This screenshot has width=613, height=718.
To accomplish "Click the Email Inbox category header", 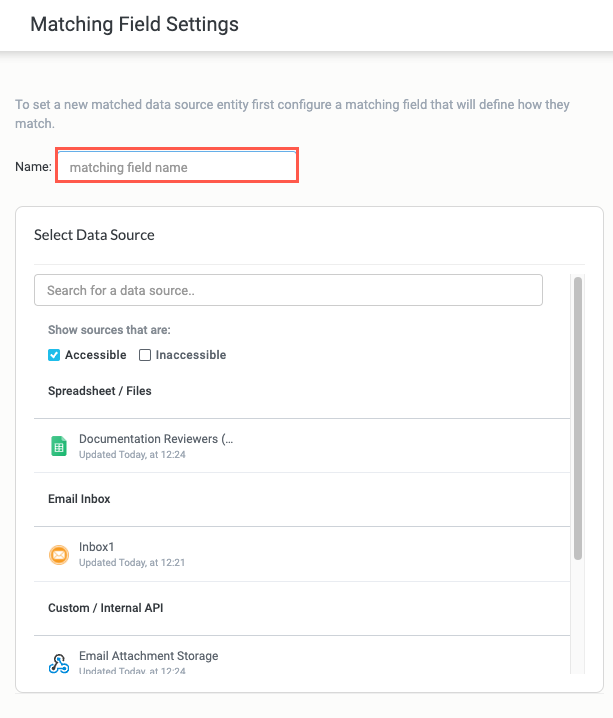I will click(x=79, y=499).
